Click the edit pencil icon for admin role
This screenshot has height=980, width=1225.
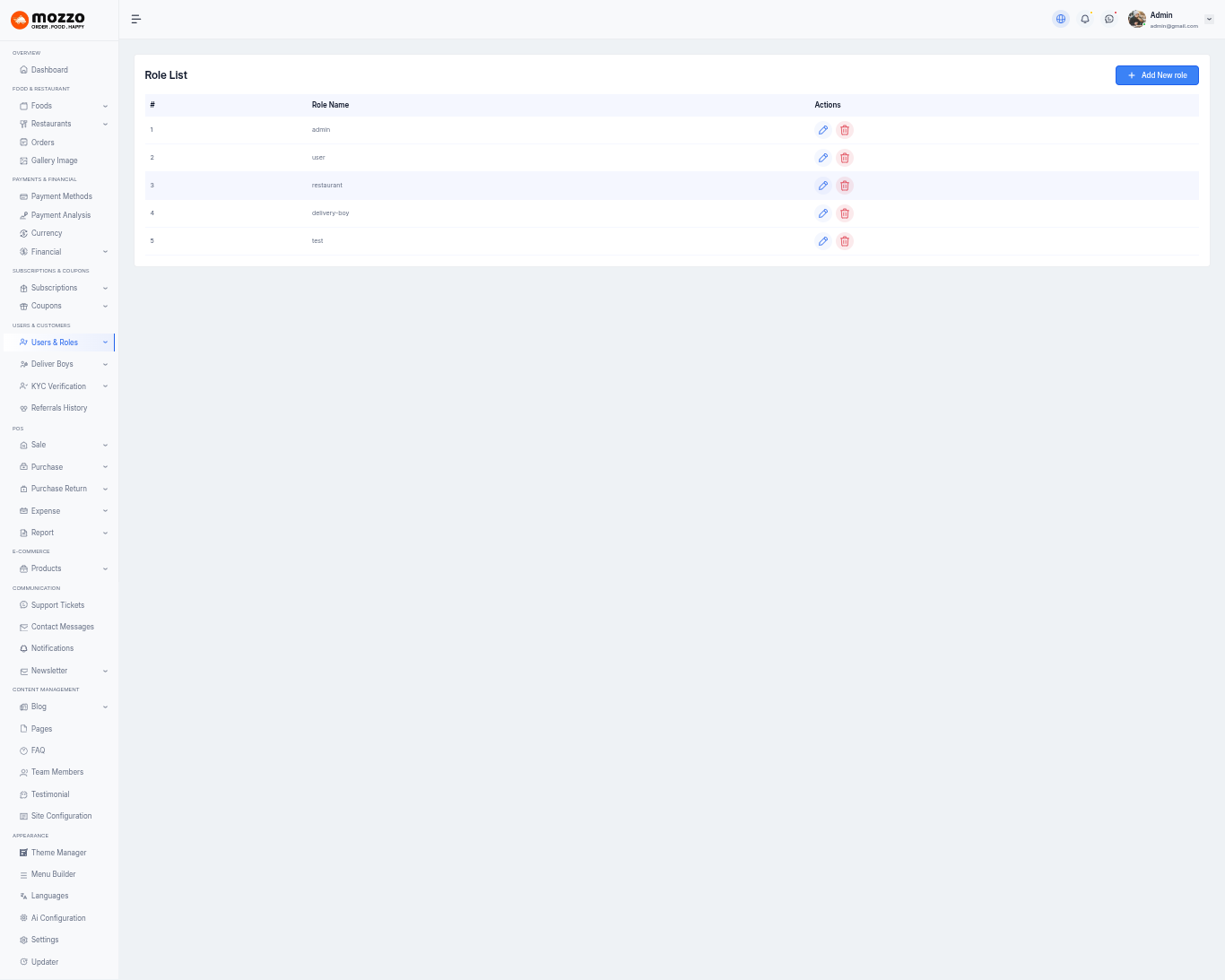click(822, 130)
